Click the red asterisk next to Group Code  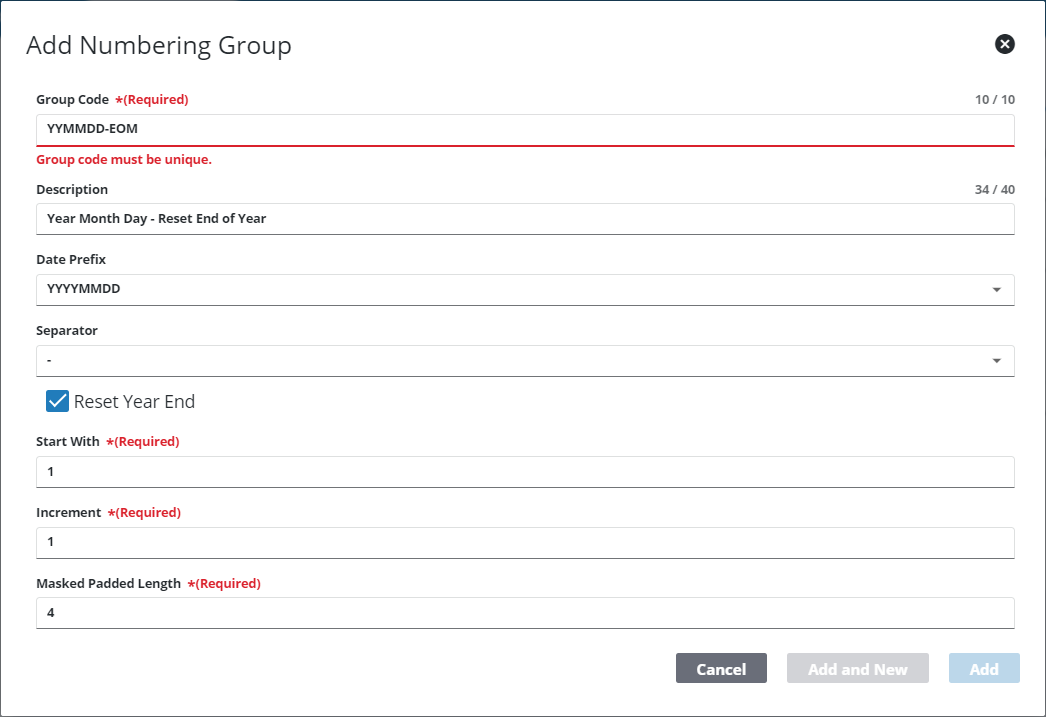[119, 99]
